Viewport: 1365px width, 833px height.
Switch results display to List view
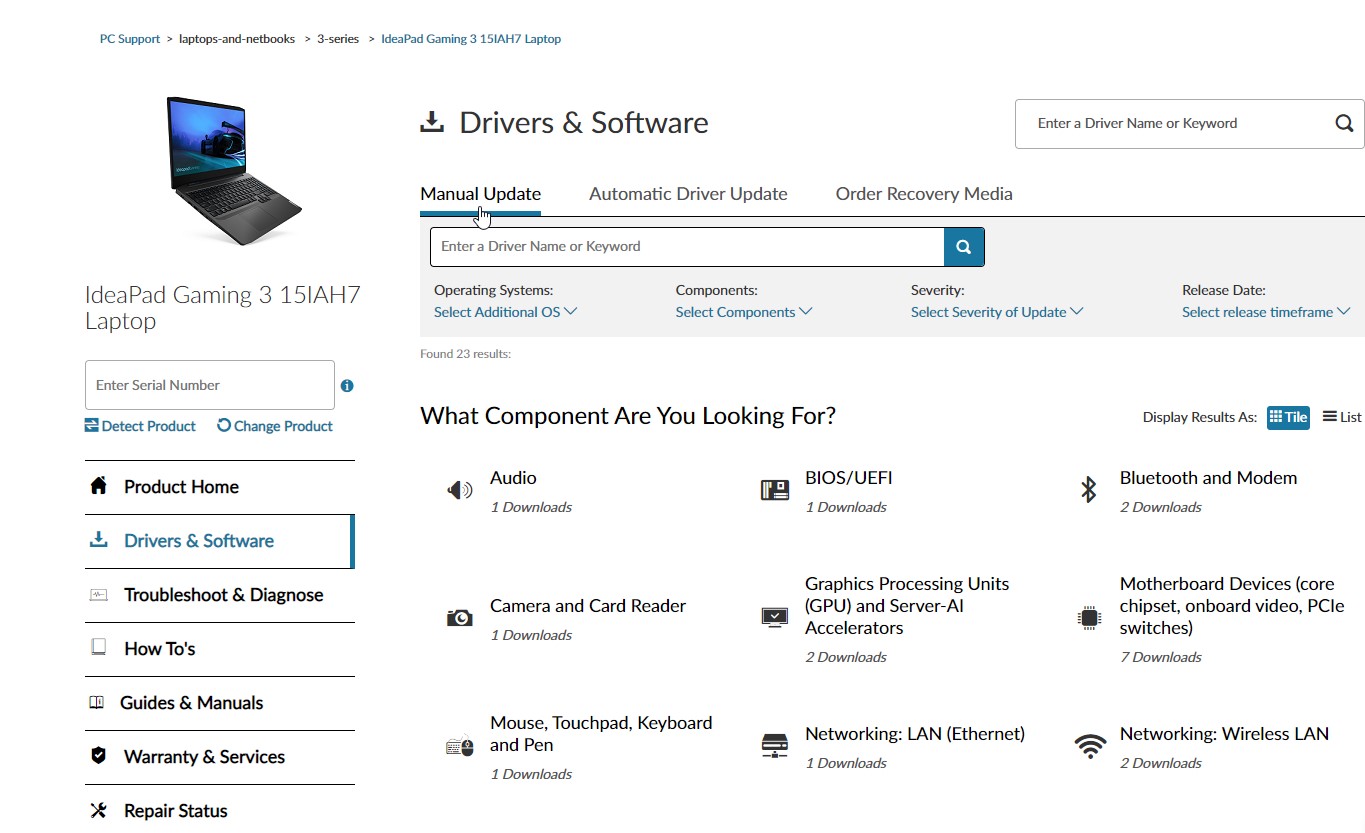(1342, 417)
